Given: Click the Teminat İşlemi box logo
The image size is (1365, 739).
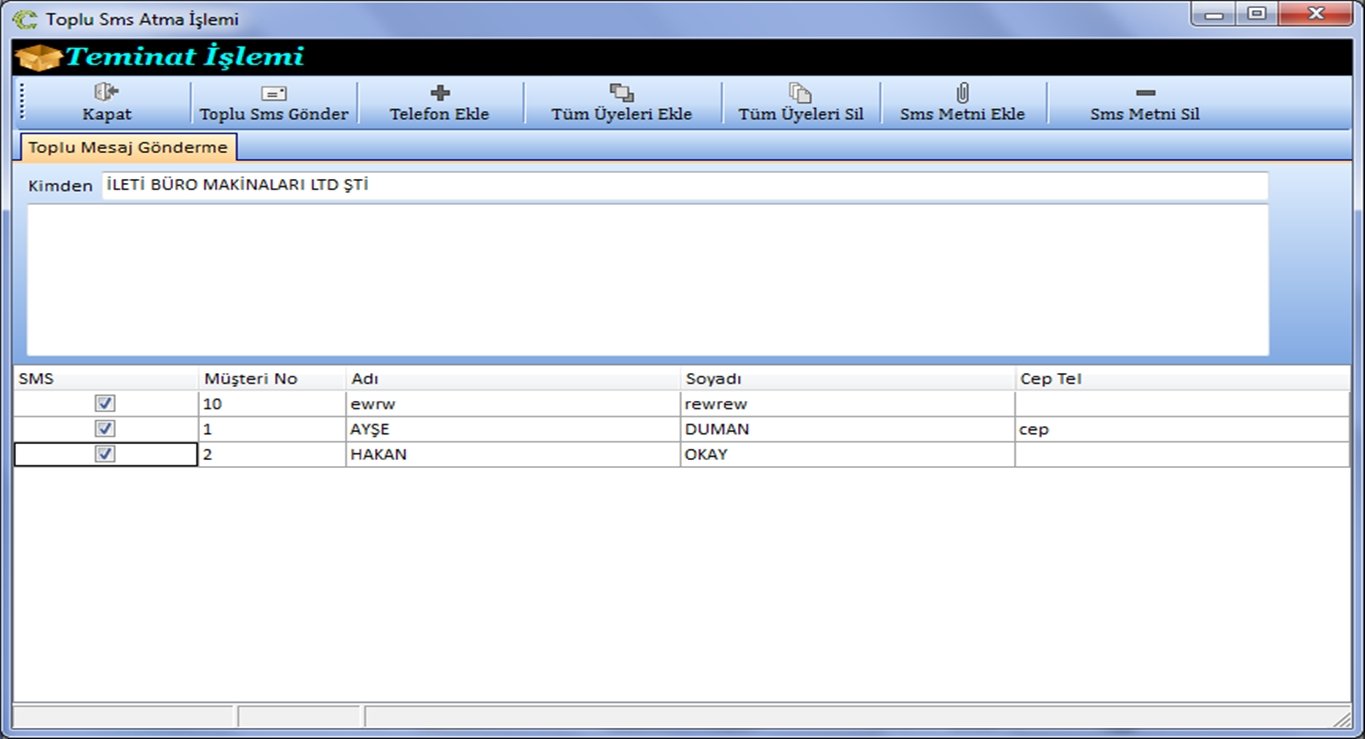Looking at the screenshot, I should [39, 58].
